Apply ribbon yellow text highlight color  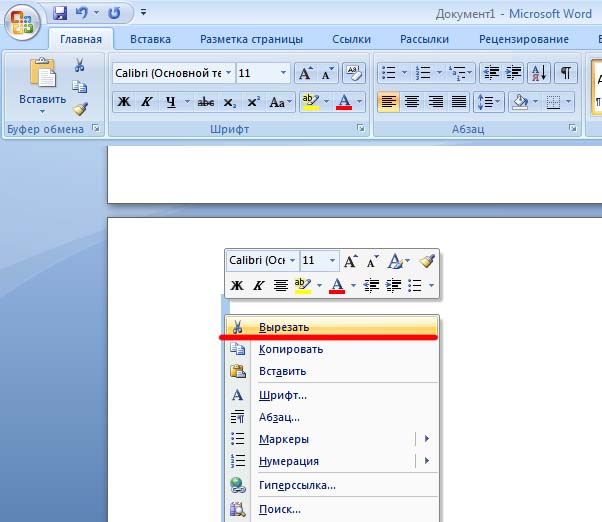310,102
